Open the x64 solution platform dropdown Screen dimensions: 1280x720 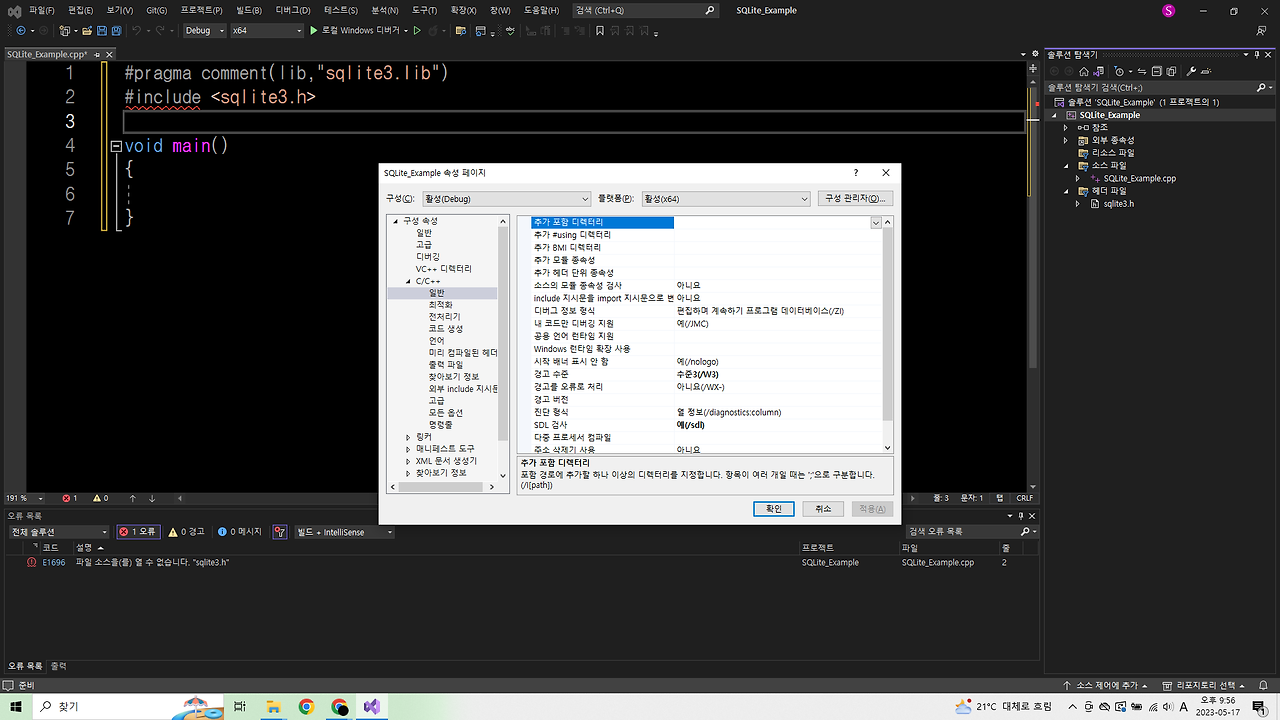point(266,31)
